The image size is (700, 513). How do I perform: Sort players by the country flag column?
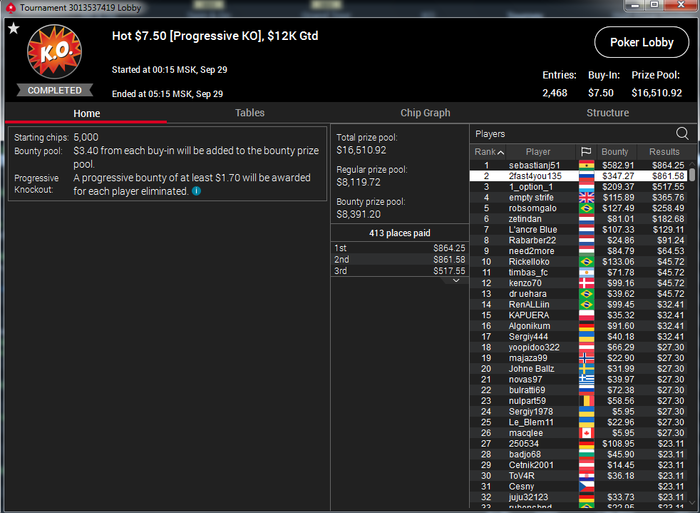(x=586, y=152)
